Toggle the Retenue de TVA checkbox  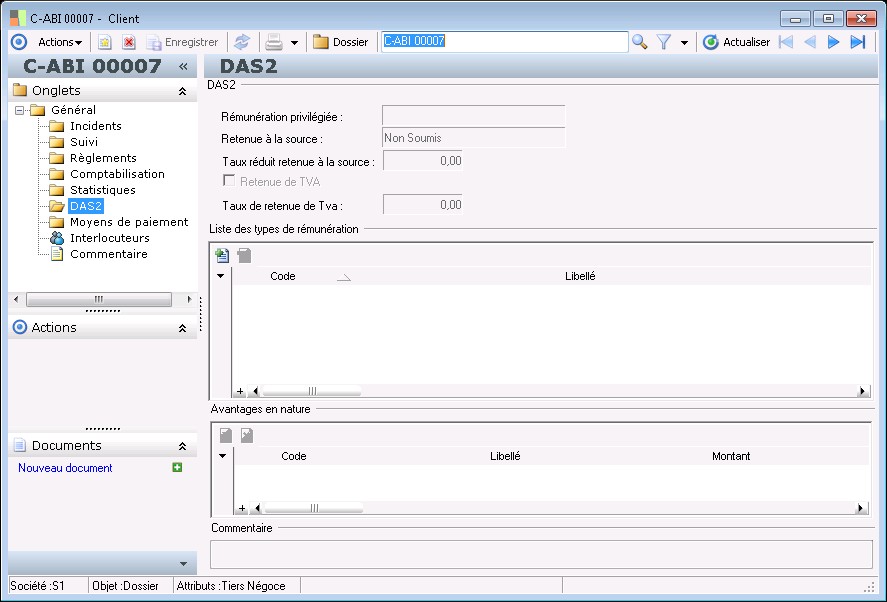pos(229,181)
